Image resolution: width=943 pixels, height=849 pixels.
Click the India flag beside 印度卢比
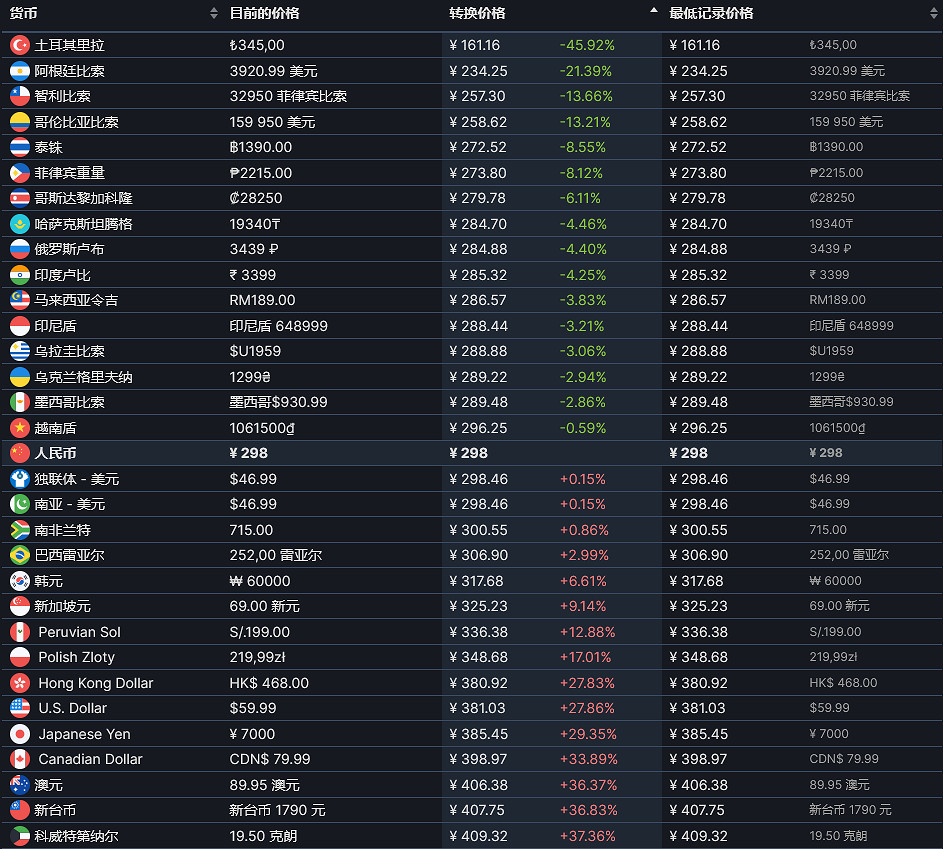19,275
